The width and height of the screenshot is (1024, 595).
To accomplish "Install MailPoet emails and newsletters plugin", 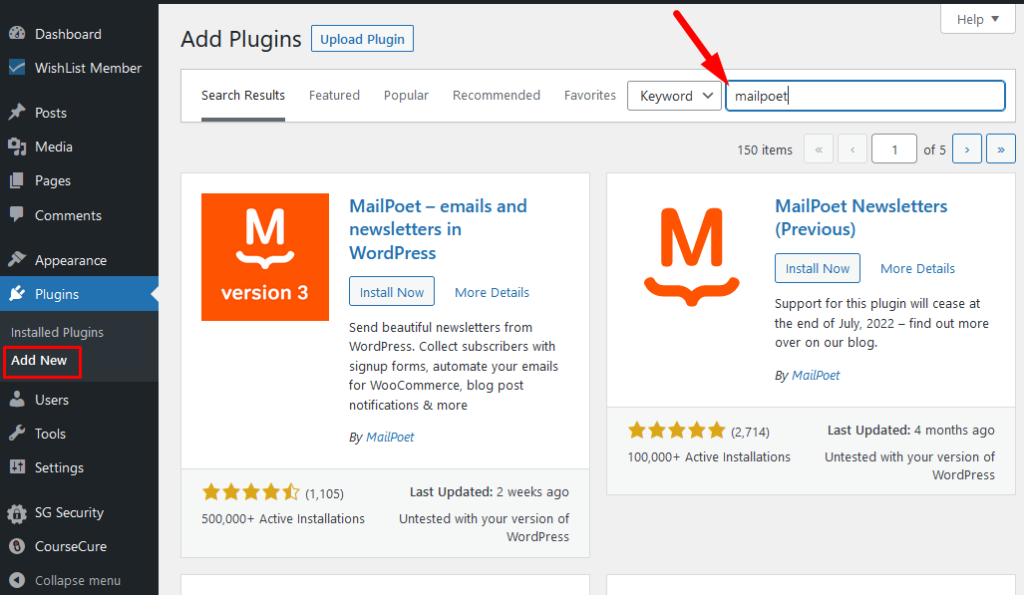I will 392,291.
